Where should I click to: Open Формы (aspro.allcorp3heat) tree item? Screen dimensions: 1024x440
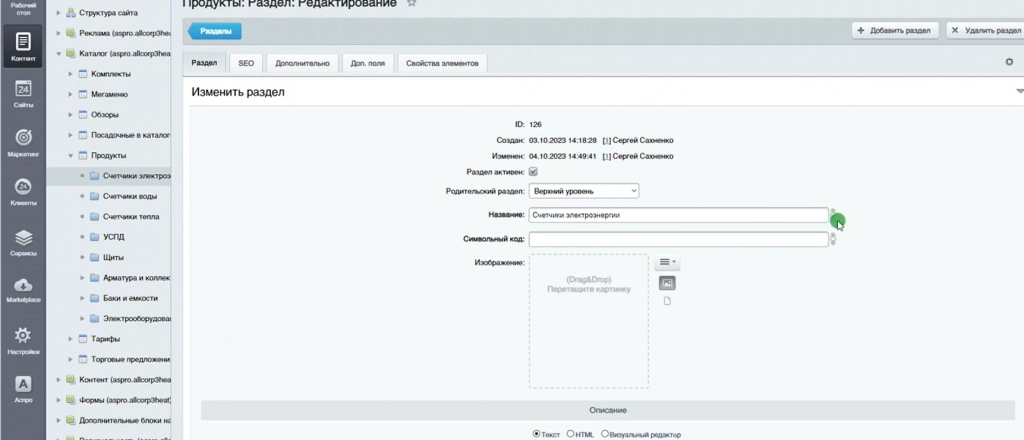pyautogui.click(x=125, y=401)
